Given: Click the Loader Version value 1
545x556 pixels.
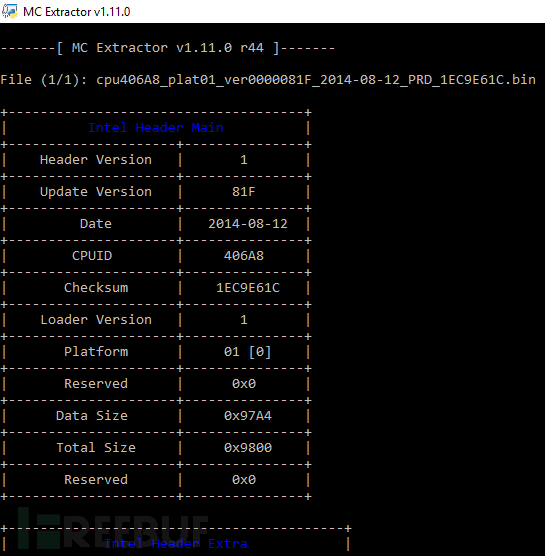Looking at the screenshot, I should point(244,320).
